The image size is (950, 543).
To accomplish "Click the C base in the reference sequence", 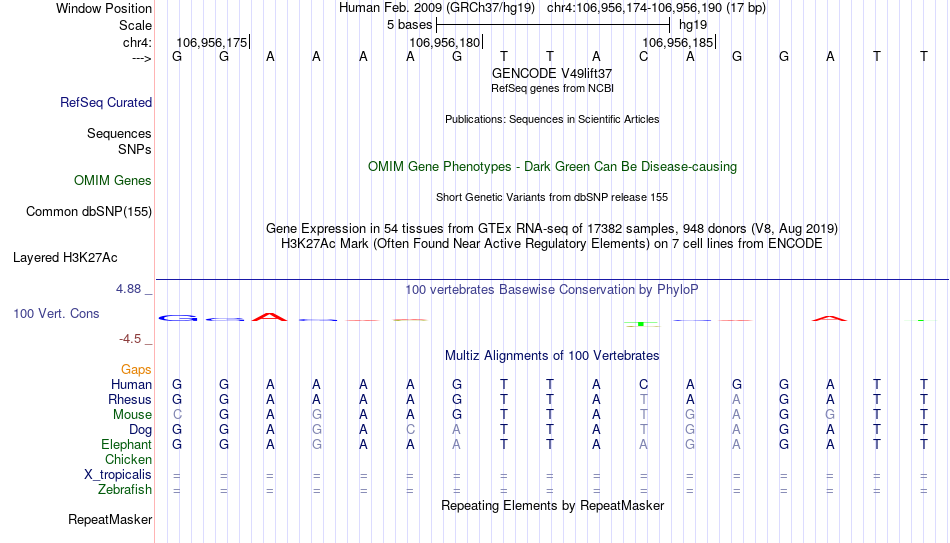I will coord(643,56).
